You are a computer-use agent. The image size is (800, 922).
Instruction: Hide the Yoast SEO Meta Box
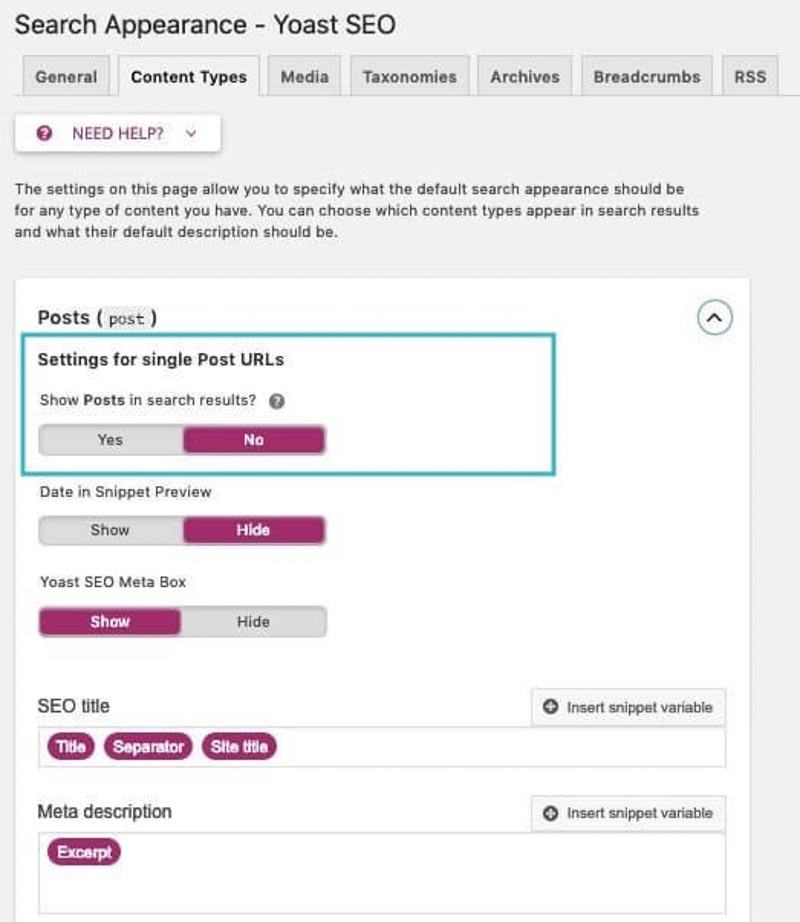(254, 621)
